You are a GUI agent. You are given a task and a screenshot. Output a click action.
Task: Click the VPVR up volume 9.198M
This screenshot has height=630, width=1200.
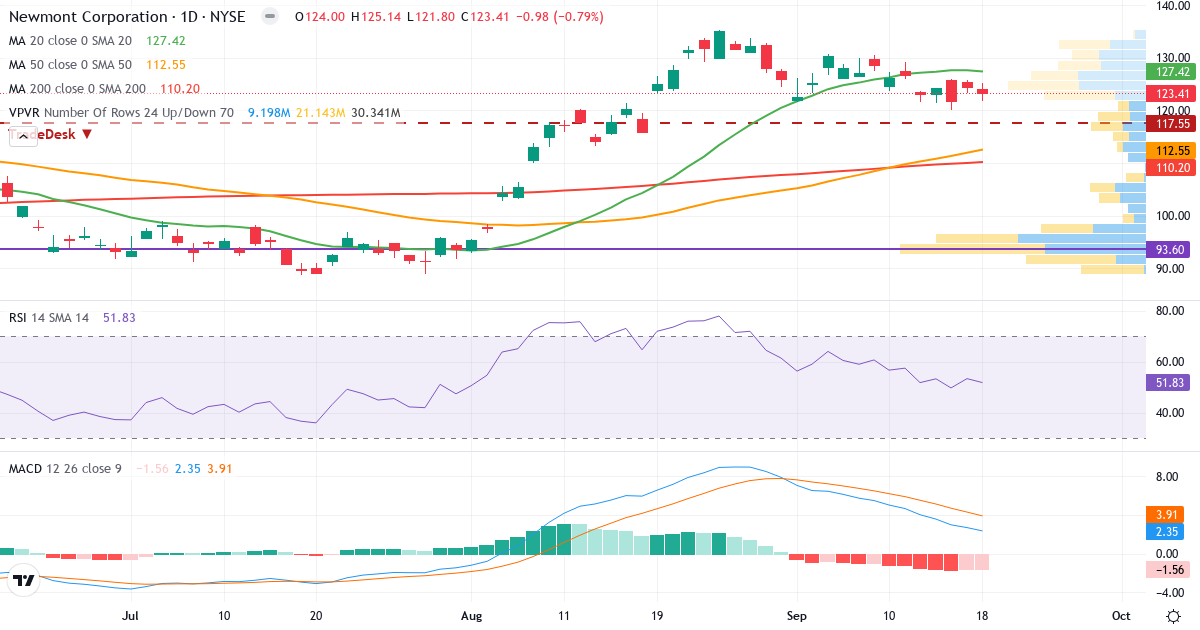coord(269,113)
